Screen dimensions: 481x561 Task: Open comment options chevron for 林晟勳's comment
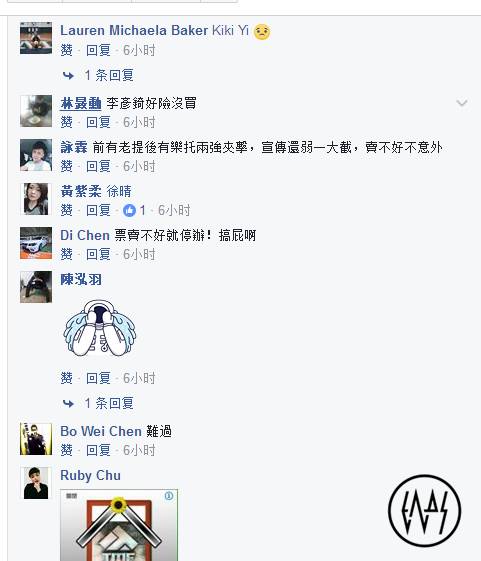click(462, 103)
